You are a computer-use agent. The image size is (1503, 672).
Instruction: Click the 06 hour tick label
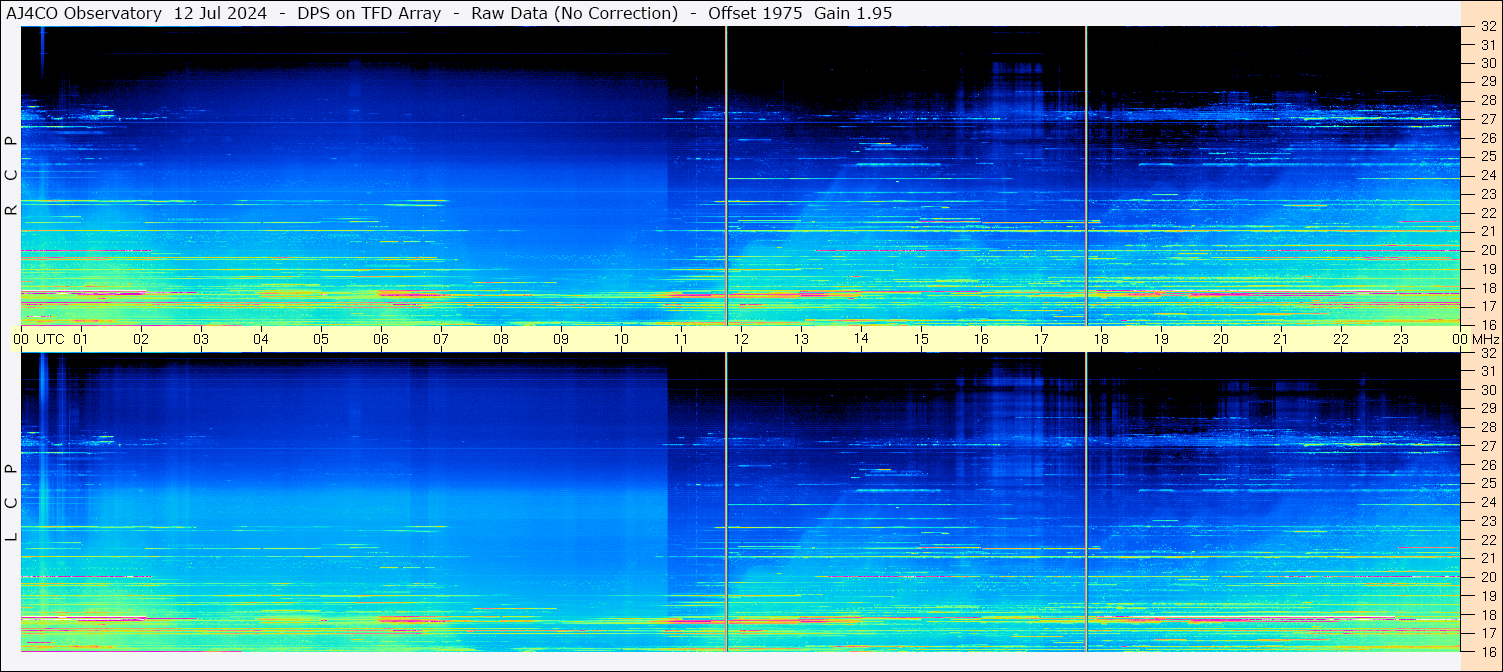[381, 339]
